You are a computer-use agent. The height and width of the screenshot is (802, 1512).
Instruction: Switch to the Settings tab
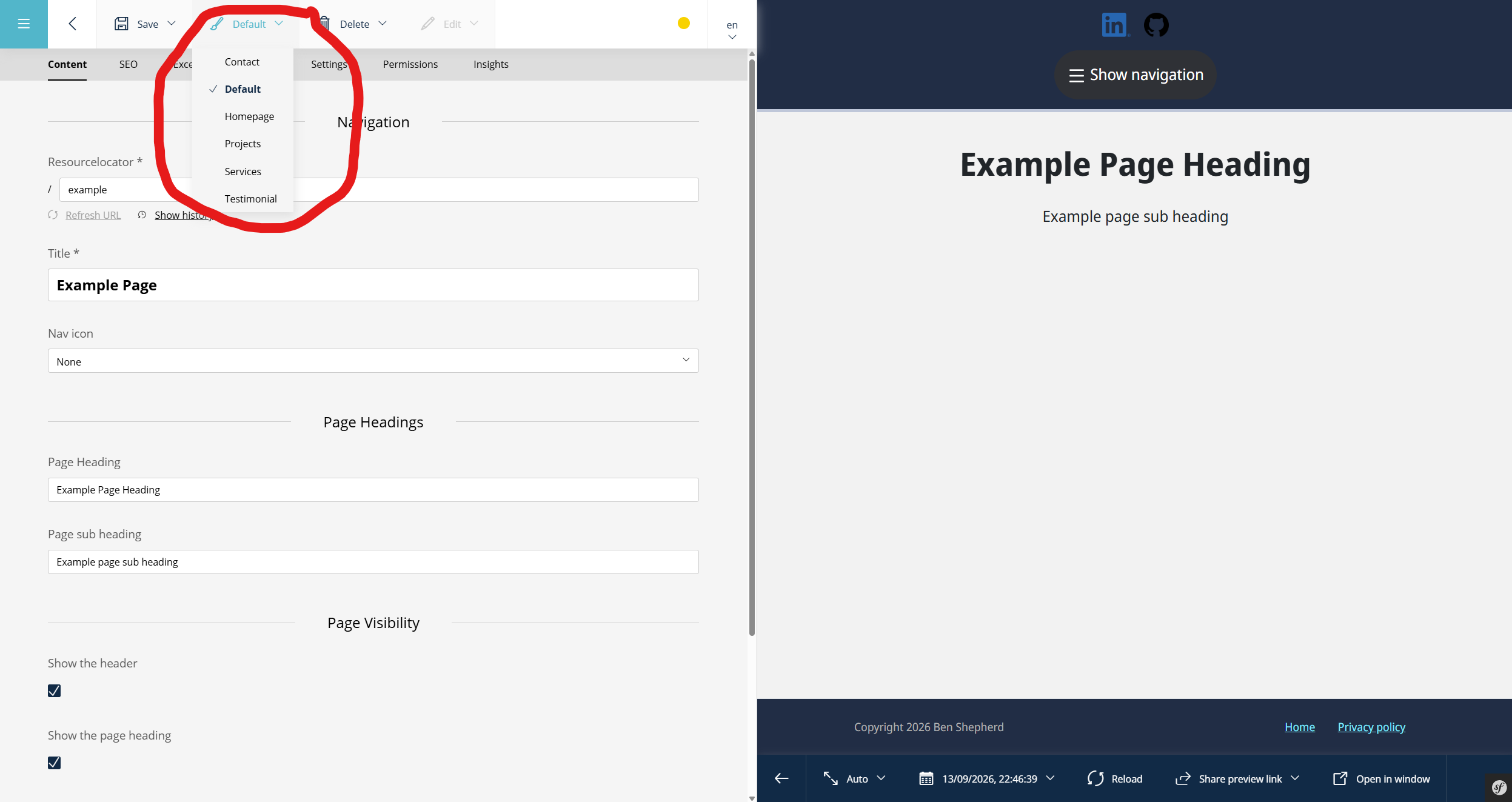tap(329, 64)
